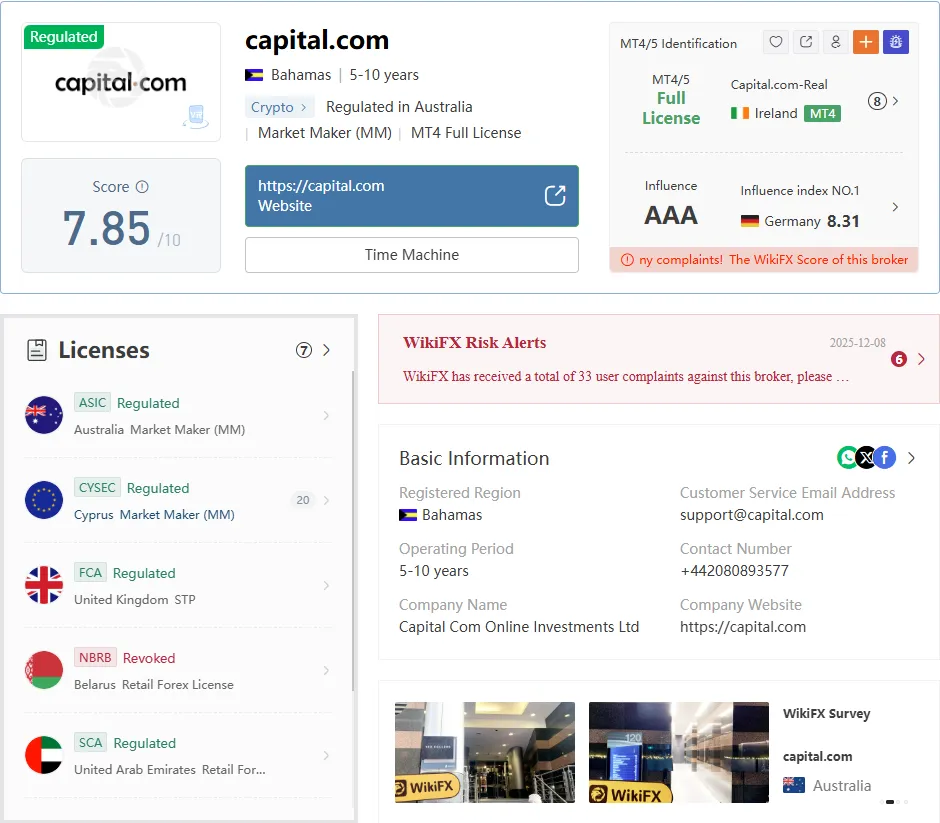Viewport: 940px width, 823px height.
Task: Open the https://capital.com Website button
Action: click(412, 196)
